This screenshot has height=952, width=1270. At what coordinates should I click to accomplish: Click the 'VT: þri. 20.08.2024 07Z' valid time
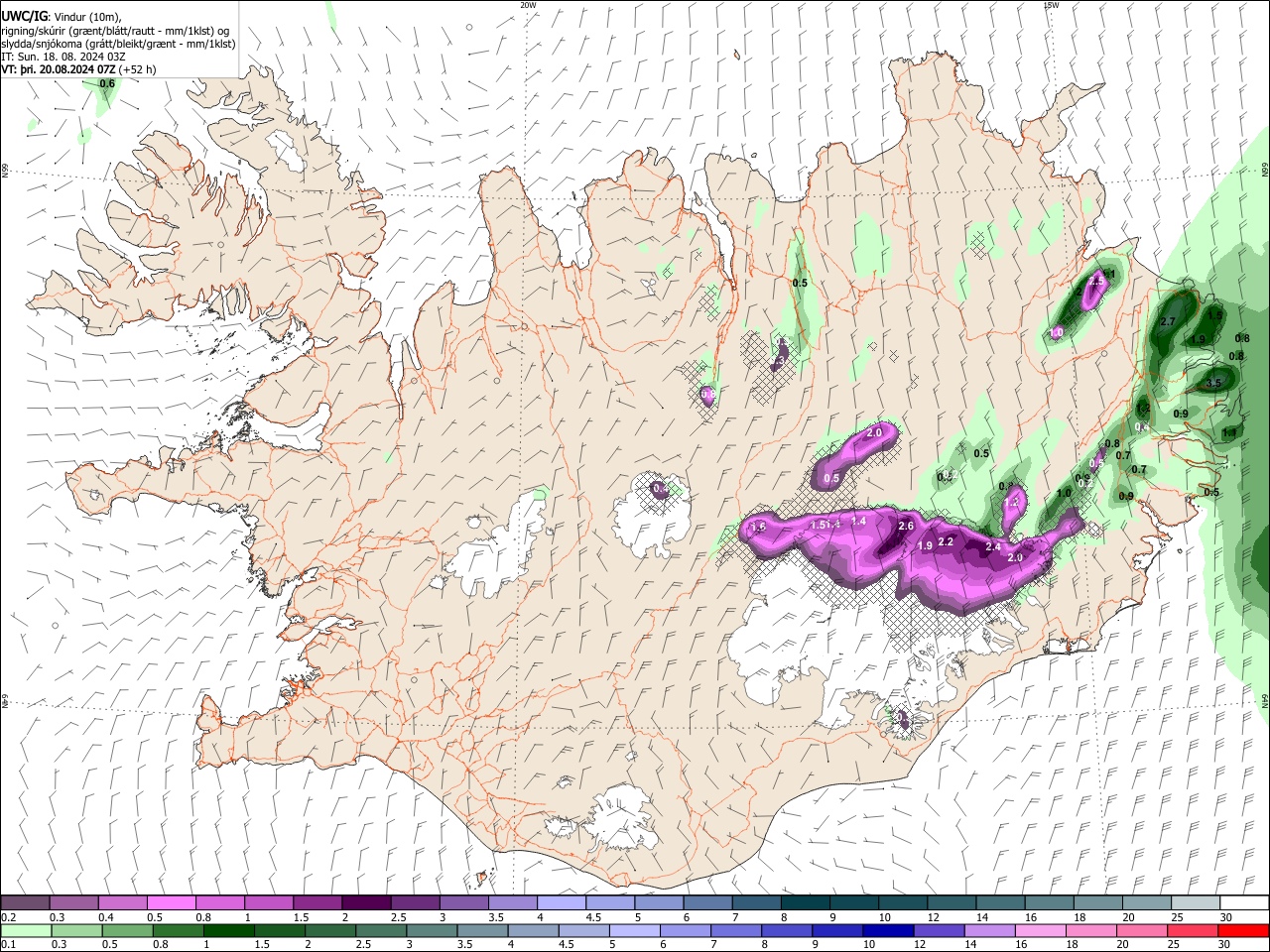pyautogui.click(x=60, y=70)
